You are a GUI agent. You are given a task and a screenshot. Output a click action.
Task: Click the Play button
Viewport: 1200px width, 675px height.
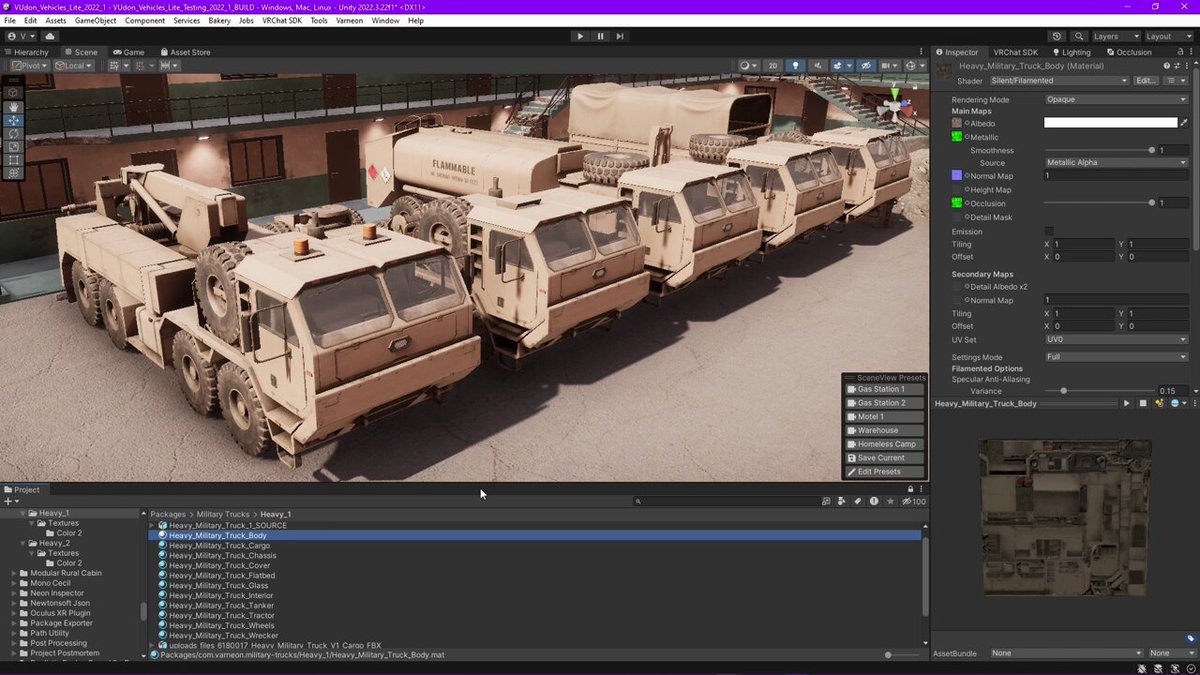click(580, 36)
